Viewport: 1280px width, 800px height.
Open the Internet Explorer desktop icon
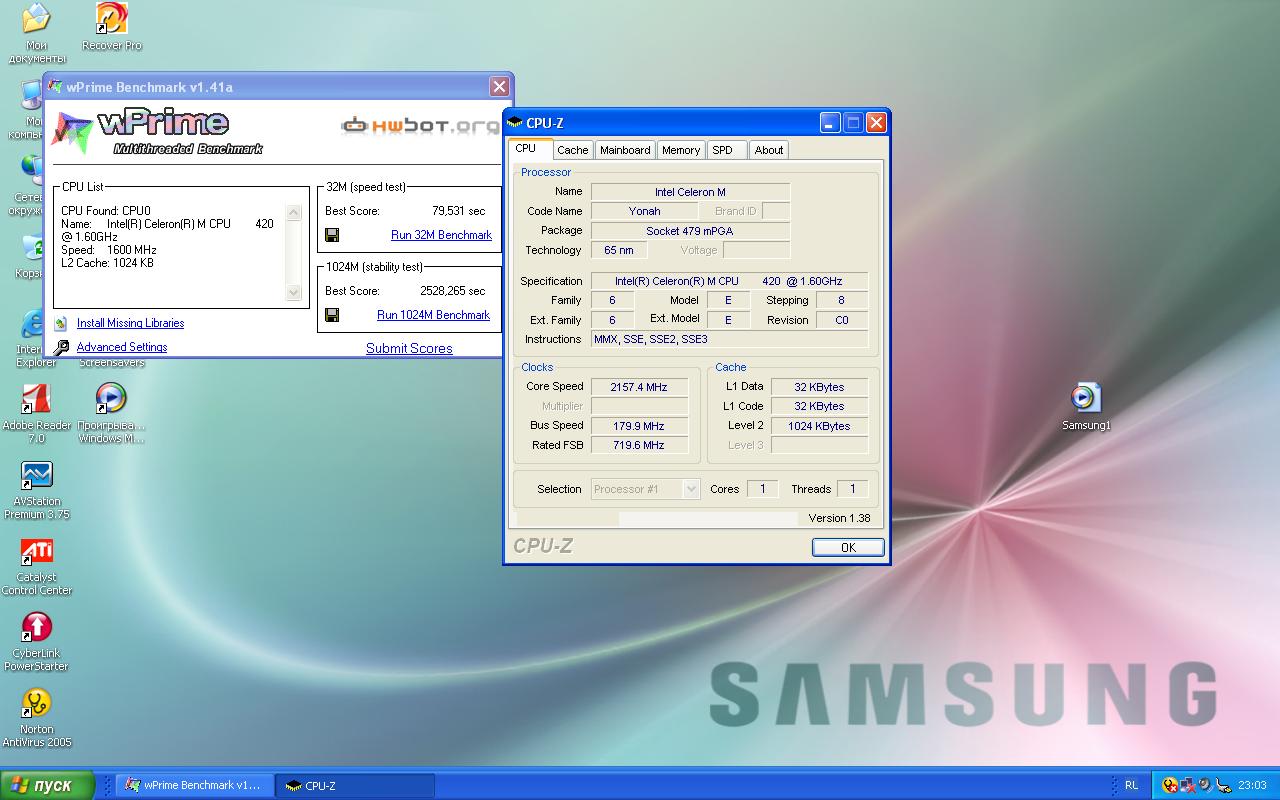pos(33,340)
